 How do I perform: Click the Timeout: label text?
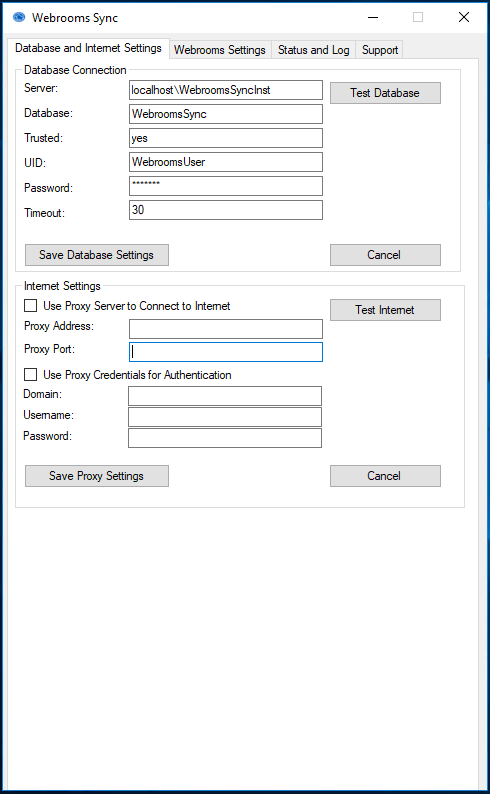(x=44, y=213)
